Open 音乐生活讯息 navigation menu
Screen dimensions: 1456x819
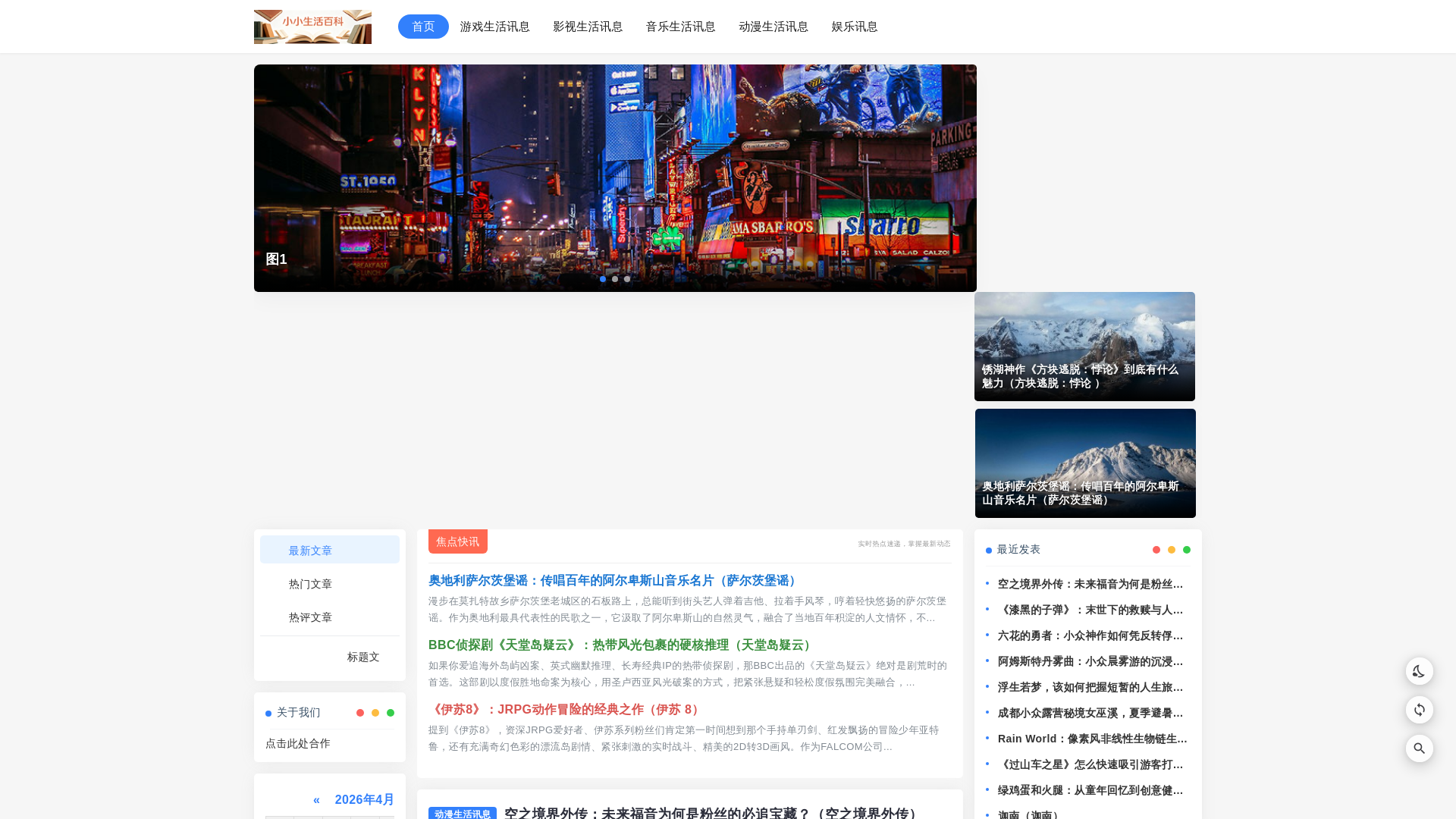[x=680, y=27]
